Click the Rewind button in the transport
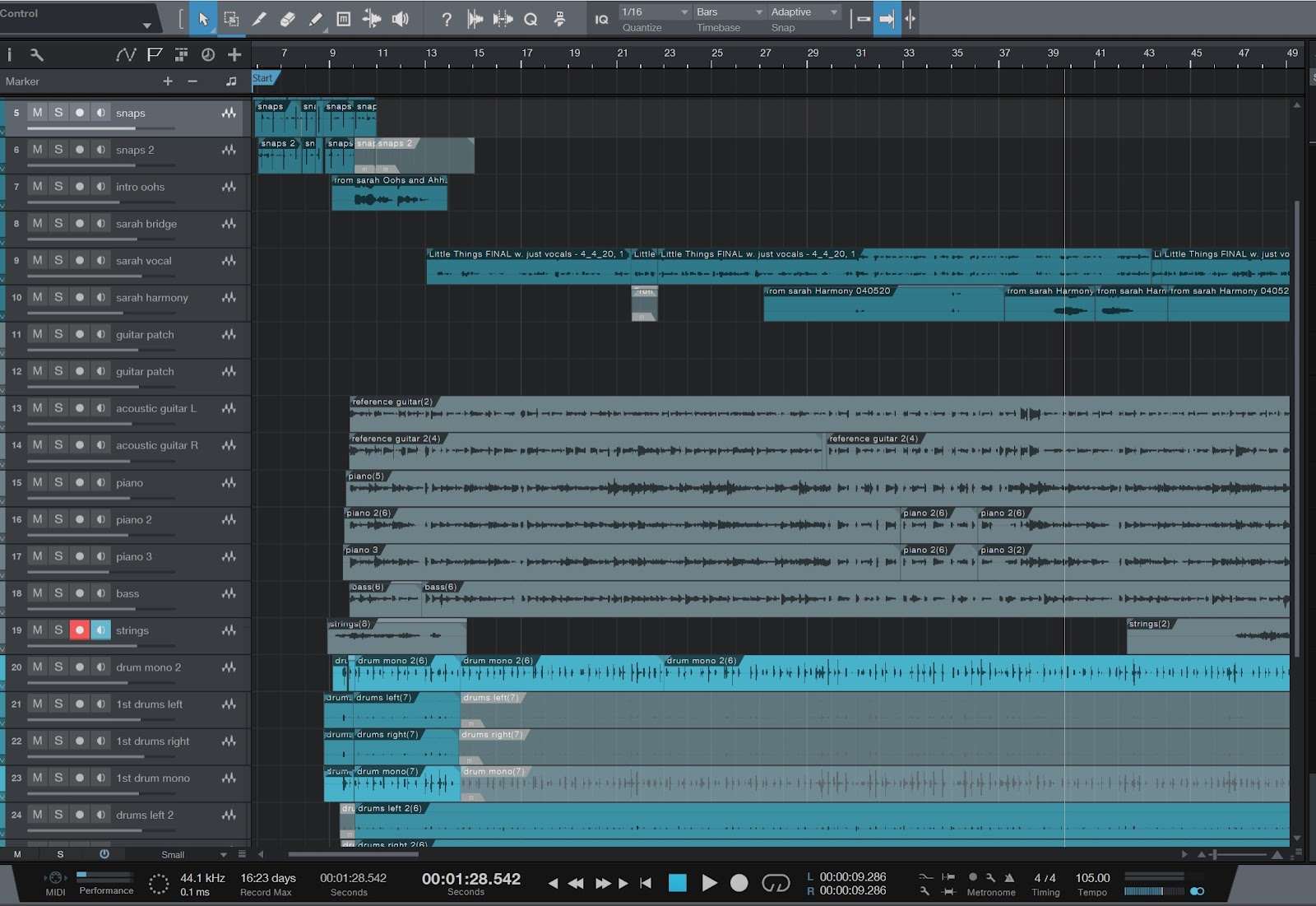The image size is (1316, 906). pos(576,883)
